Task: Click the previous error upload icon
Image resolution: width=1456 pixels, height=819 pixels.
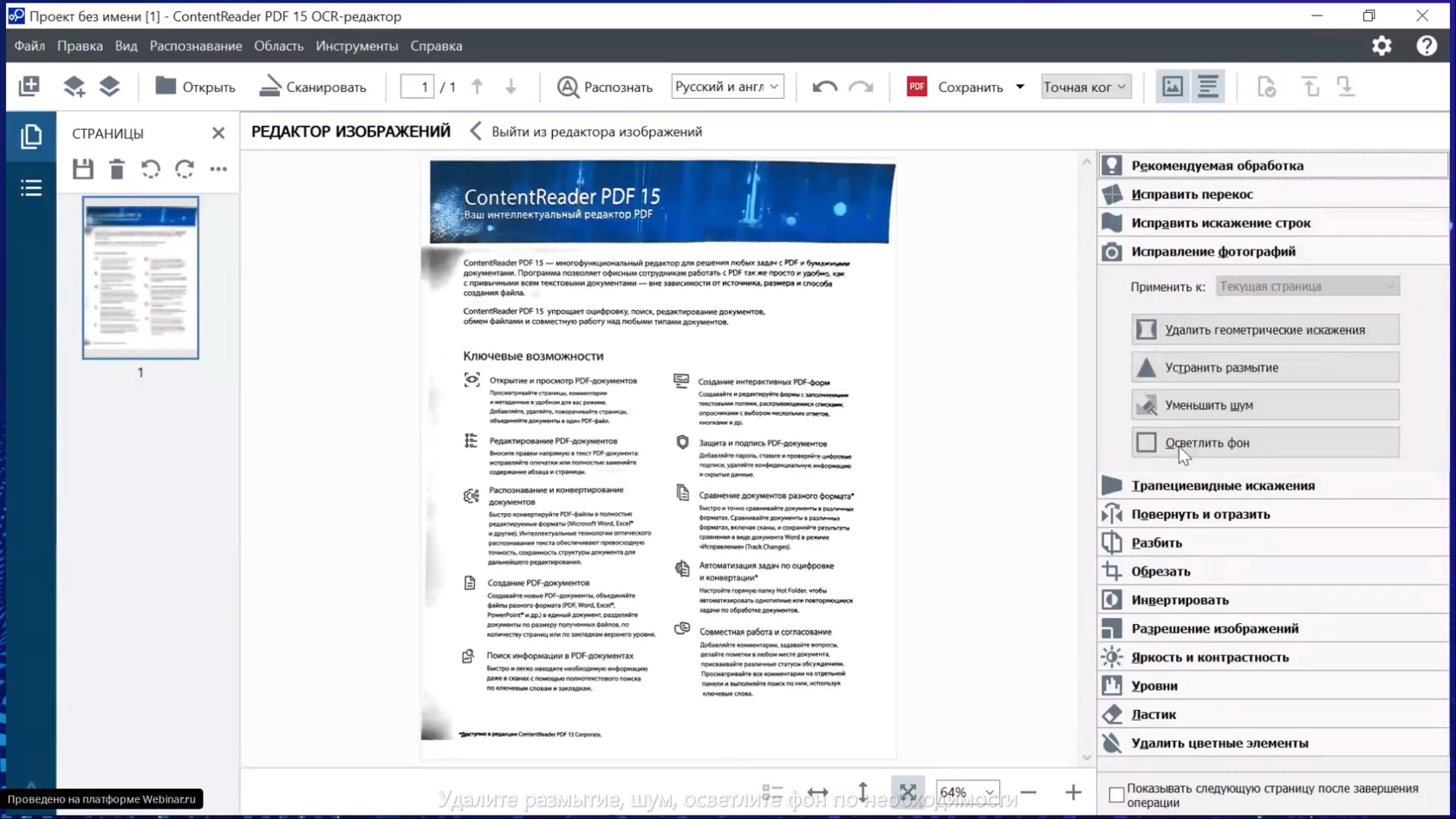Action: coord(1310,87)
